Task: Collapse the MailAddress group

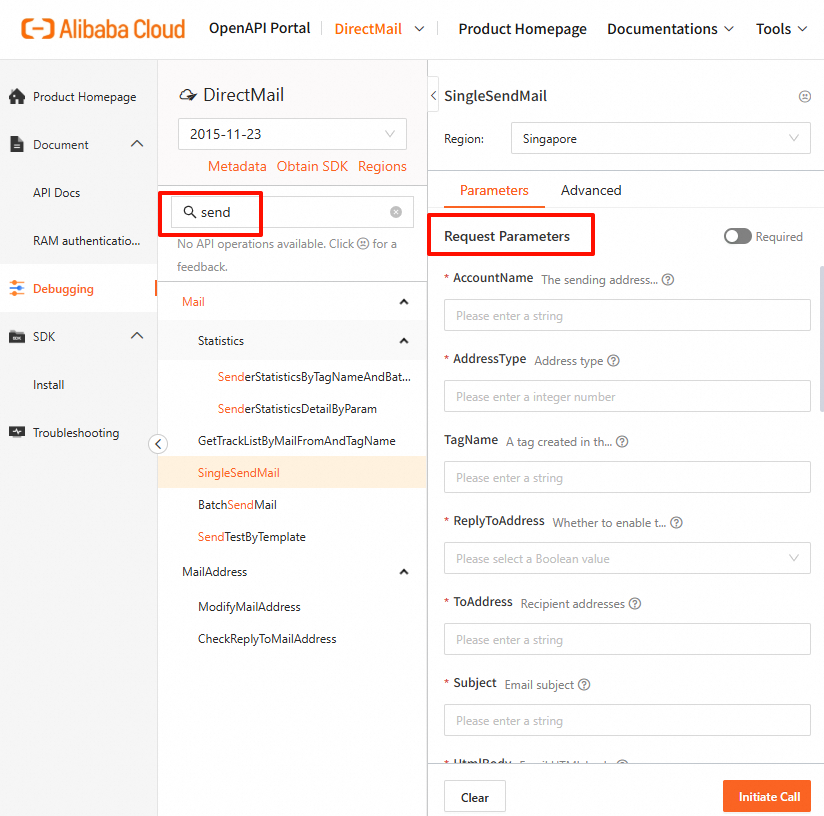Action: pos(404,572)
